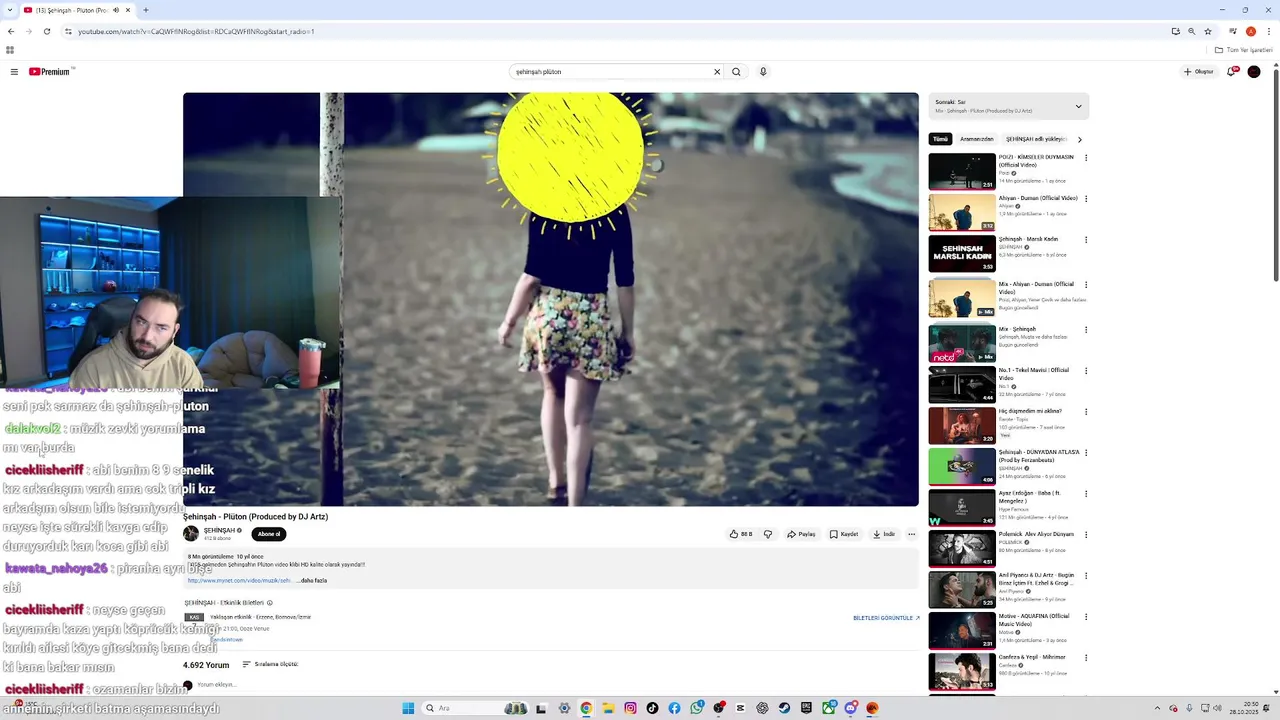Open Chrome media control icon
The image size is (1280, 720).
tap(1233, 31)
